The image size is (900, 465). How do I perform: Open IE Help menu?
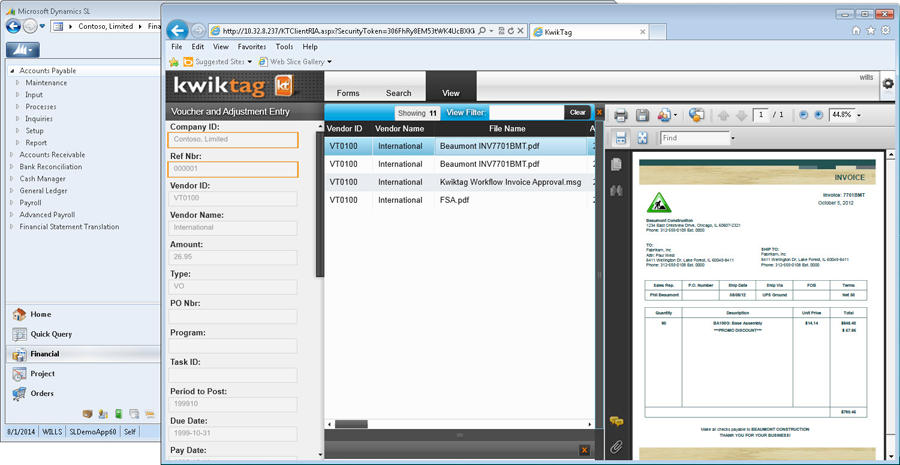pyautogui.click(x=310, y=46)
